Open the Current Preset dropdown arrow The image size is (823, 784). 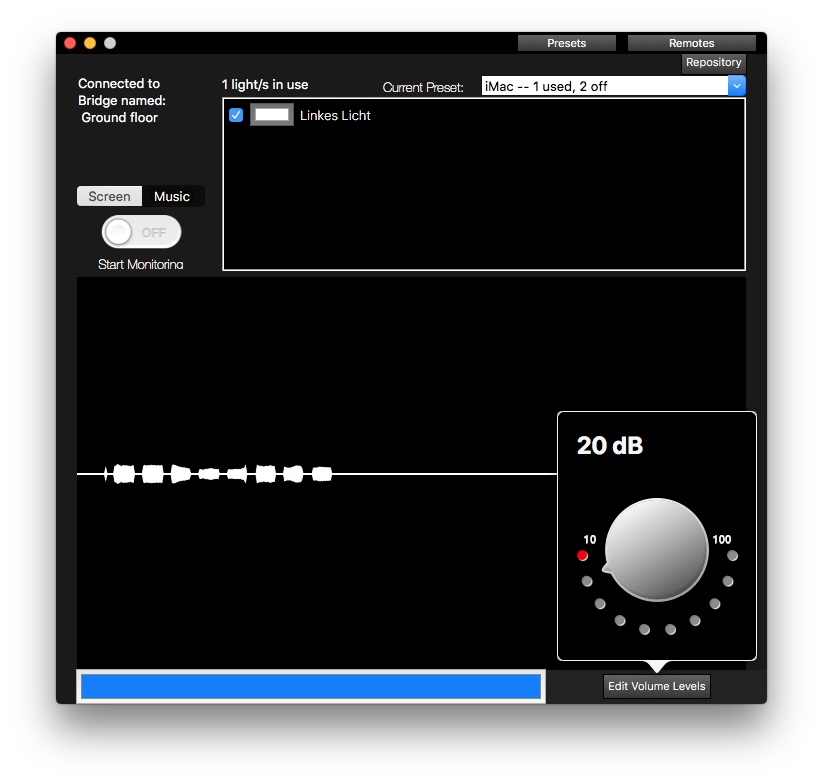pyautogui.click(x=736, y=86)
